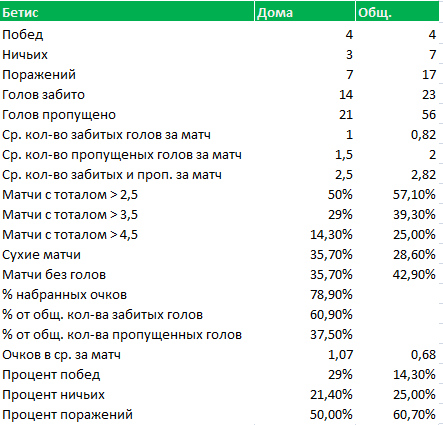
Task: Select the cell with 0,82 average goals scored
Action: click(397, 134)
